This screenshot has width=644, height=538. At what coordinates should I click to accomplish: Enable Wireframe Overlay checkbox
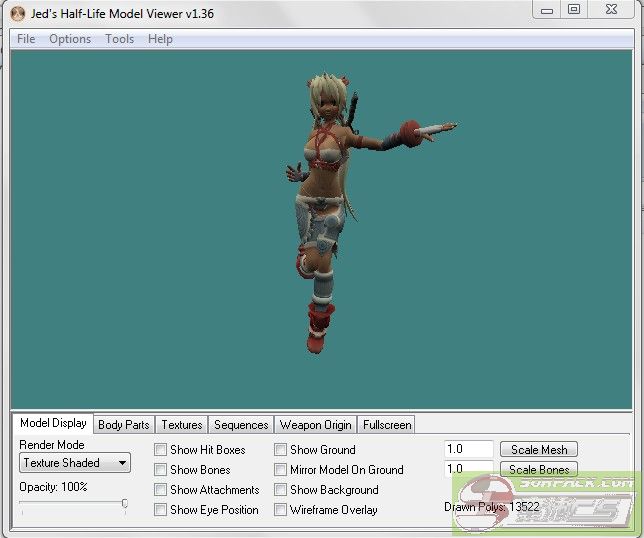point(280,510)
